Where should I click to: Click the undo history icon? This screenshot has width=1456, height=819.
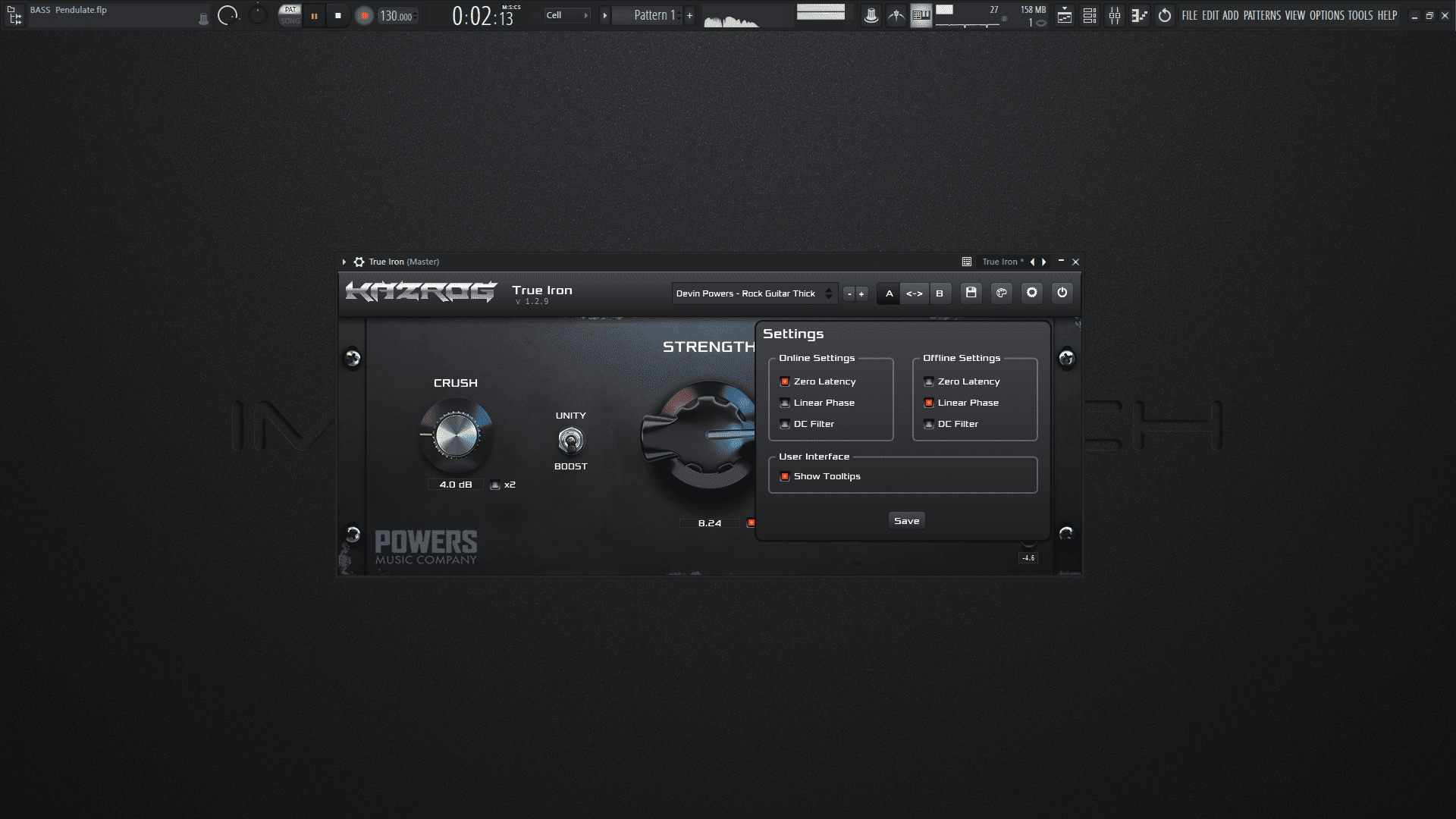(x=1165, y=15)
